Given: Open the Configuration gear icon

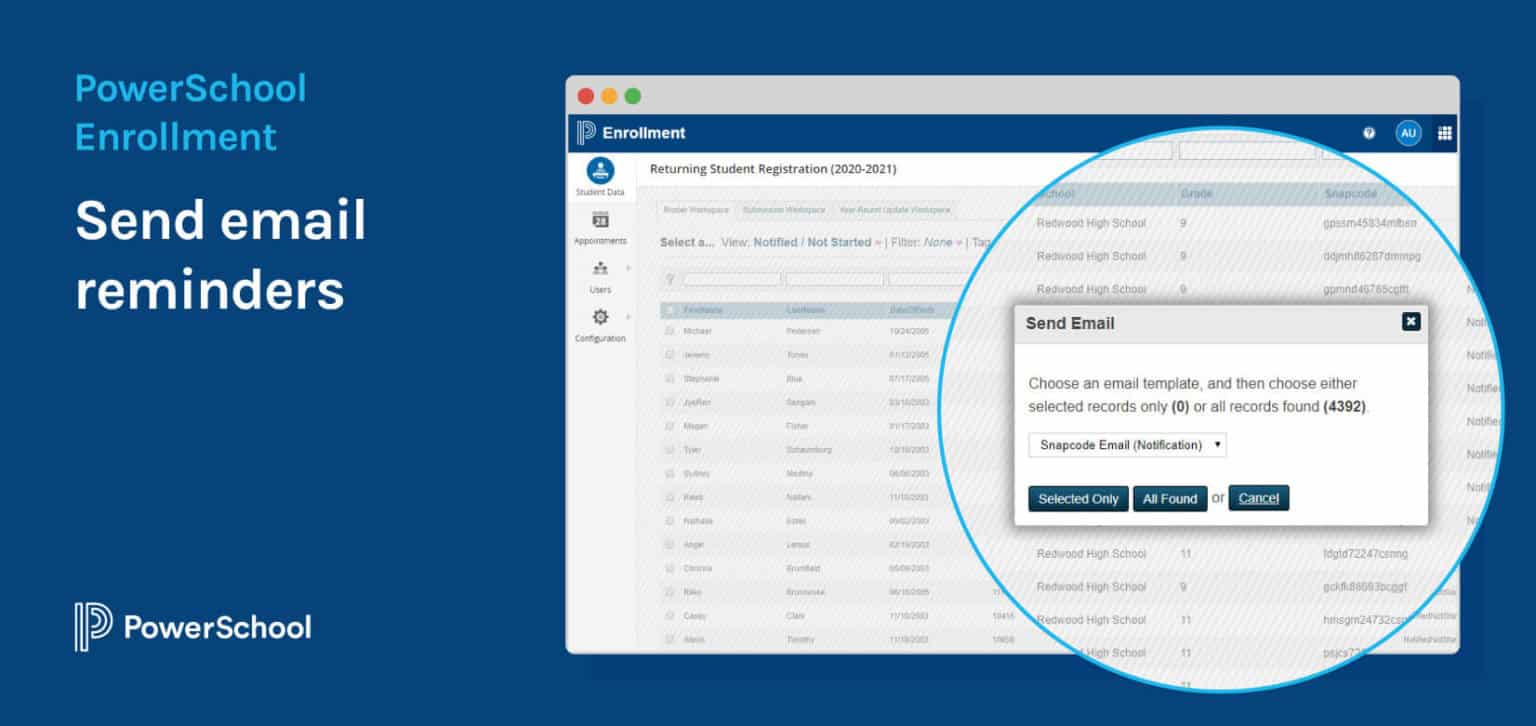Looking at the screenshot, I should coord(599,317).
